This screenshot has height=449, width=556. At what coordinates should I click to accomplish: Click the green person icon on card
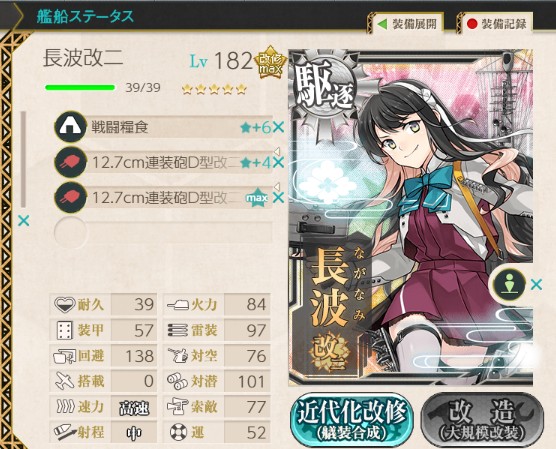coord(509,284)
